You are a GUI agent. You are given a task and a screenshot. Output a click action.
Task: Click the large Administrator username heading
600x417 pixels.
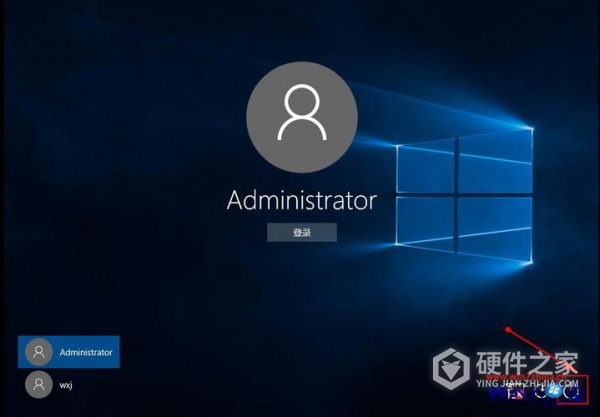coord(301,200)
